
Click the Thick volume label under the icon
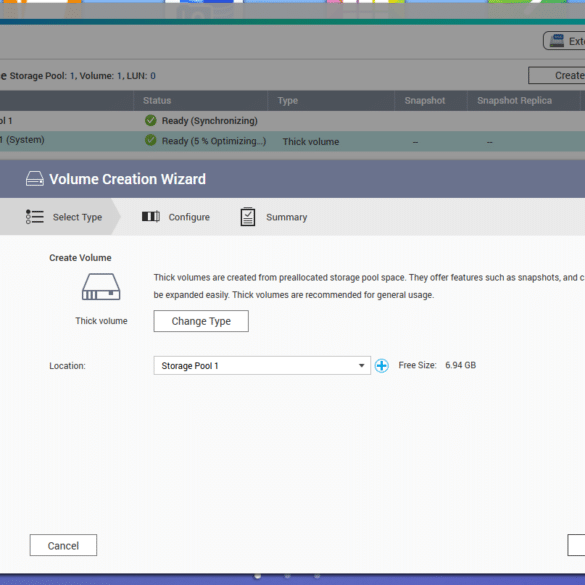tap(101, 321)
